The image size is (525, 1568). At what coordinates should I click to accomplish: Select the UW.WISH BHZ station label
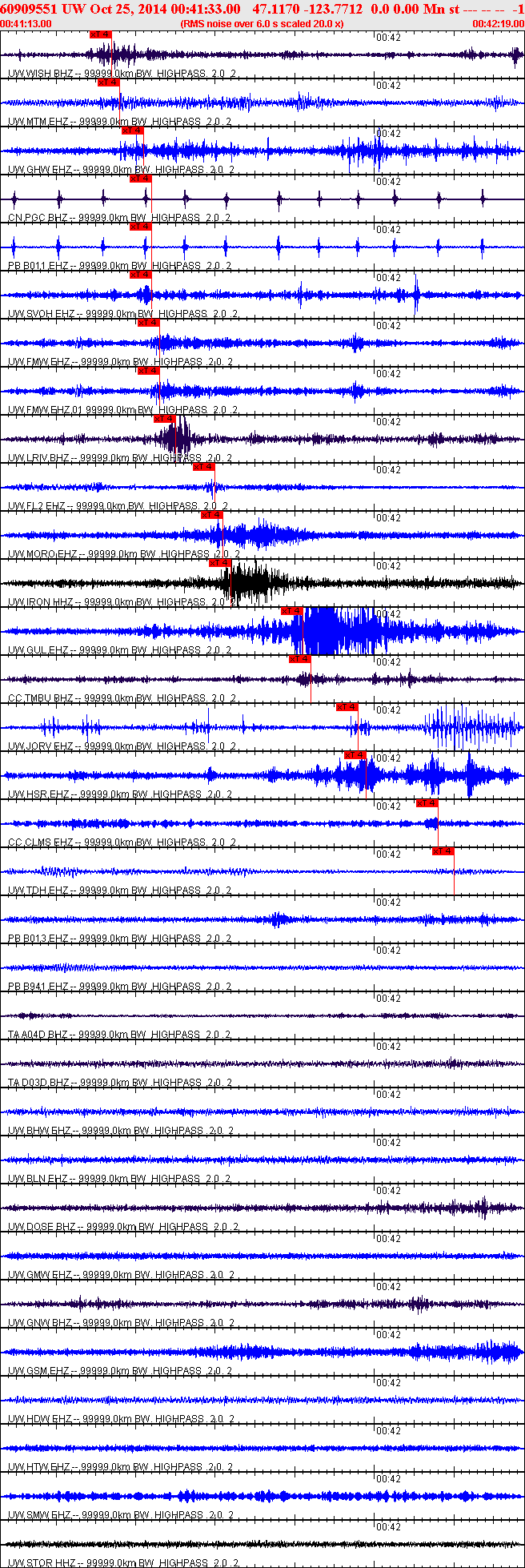tap(122, 74)
